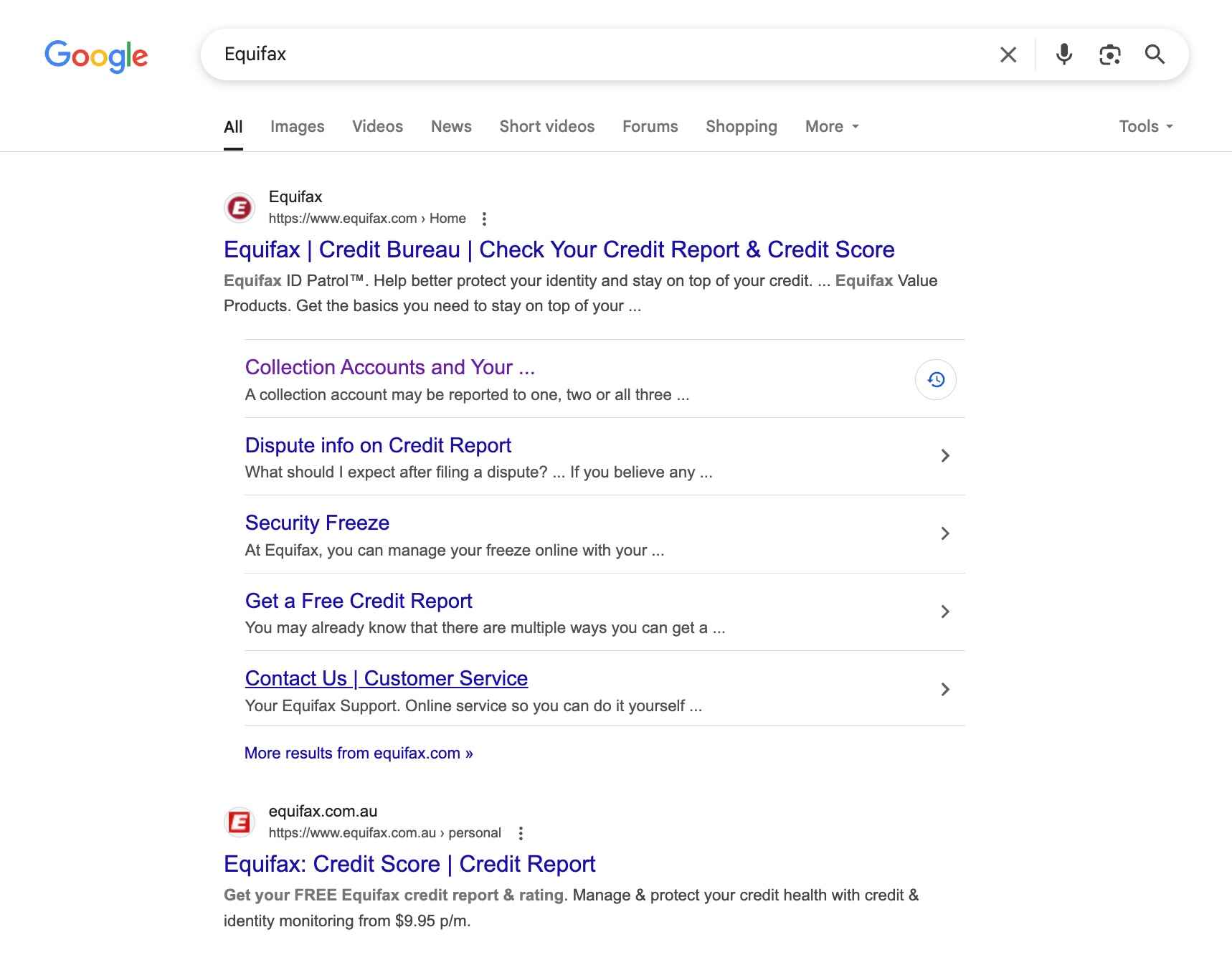
Task: Expand chevron beside Get a Free Credit Report
Action: [945, 612]
